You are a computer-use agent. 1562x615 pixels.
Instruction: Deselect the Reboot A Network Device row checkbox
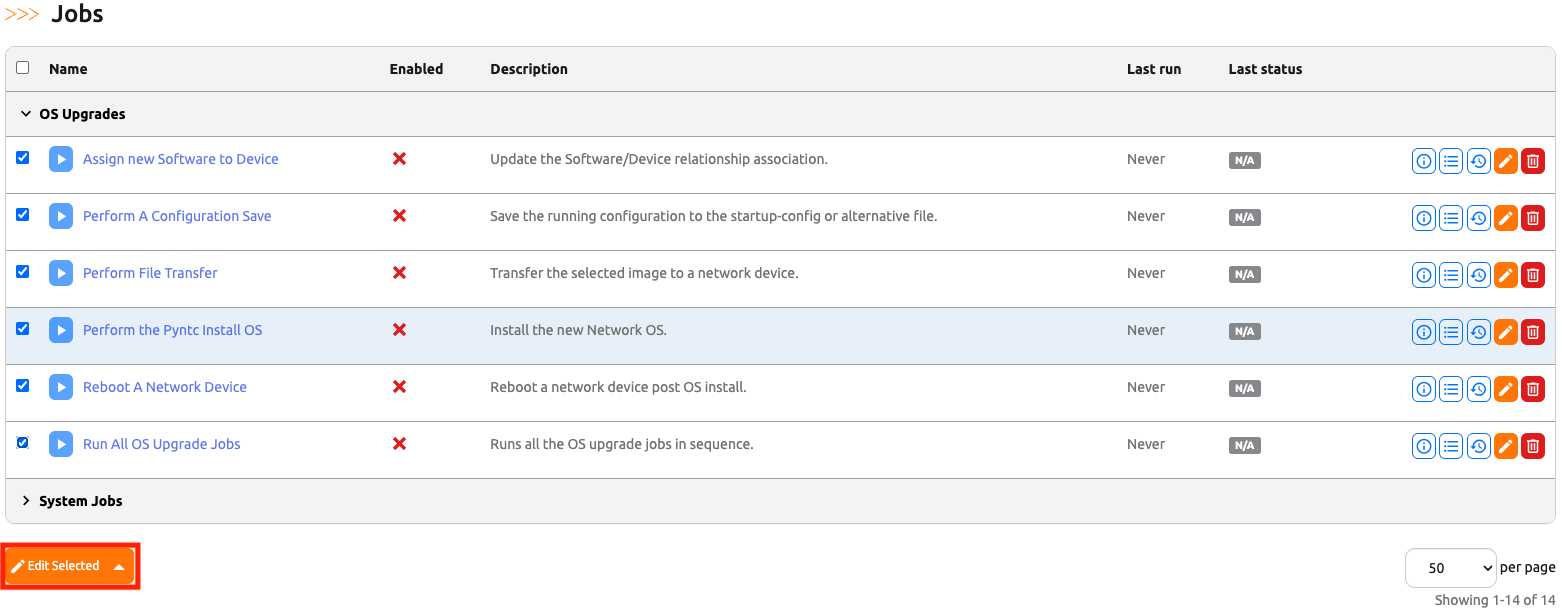(23, 386)
